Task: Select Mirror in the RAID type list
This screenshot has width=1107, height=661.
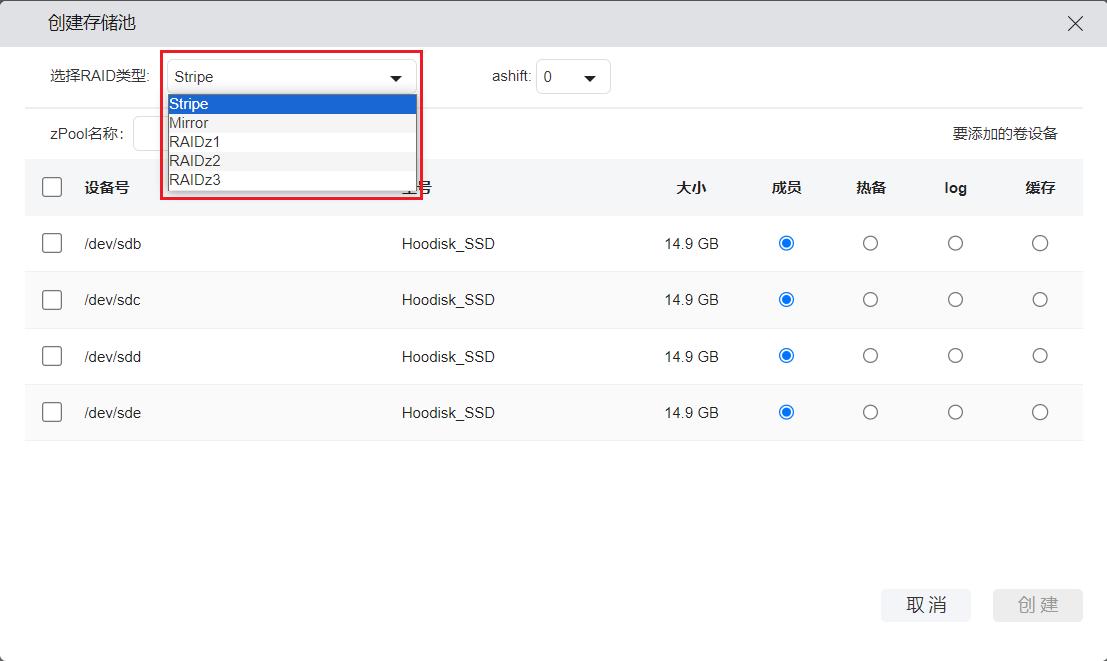Action: point(189,123)
